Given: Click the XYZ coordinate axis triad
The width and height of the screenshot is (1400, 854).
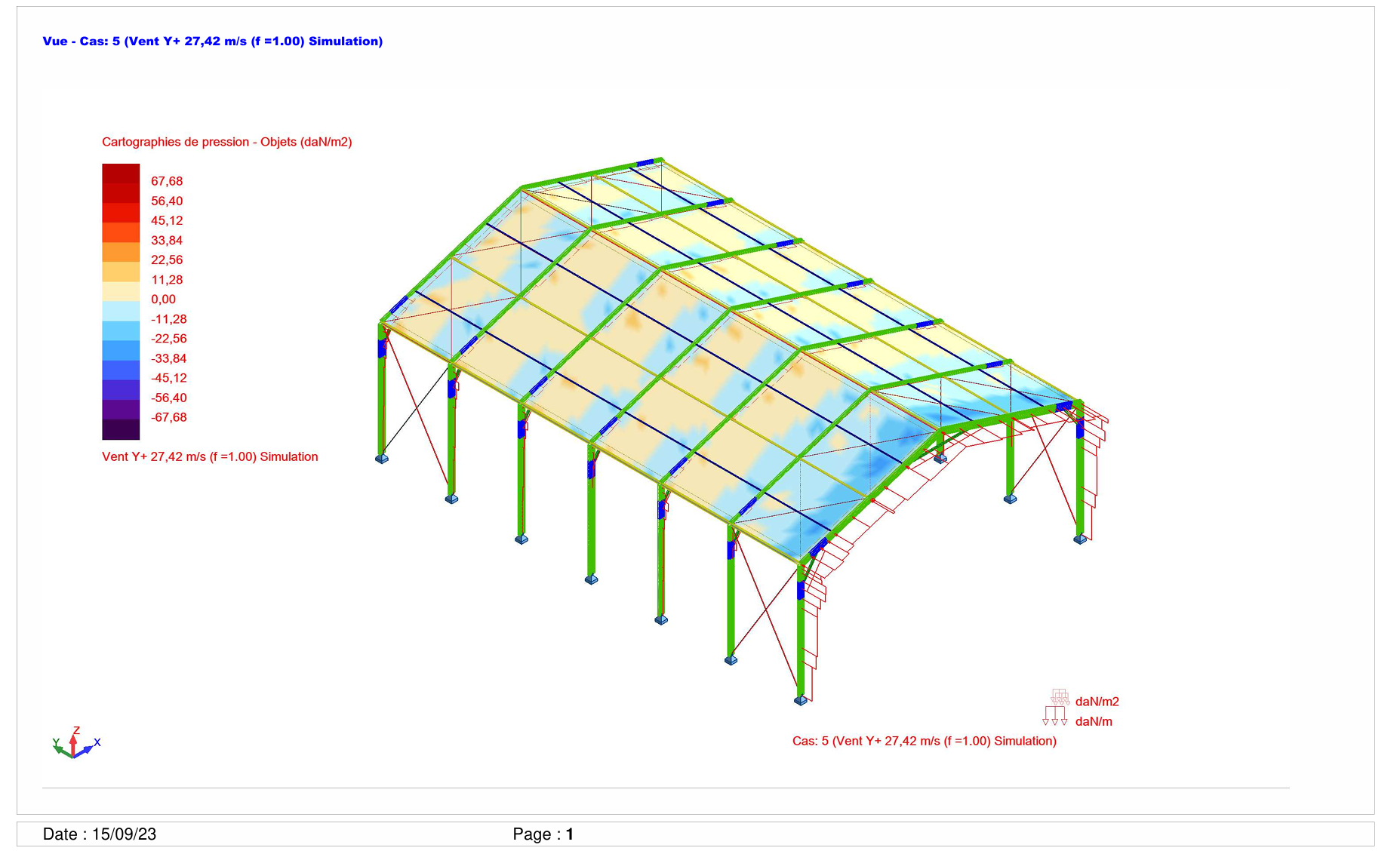Looking at the screenshot, I should point(74,745).
